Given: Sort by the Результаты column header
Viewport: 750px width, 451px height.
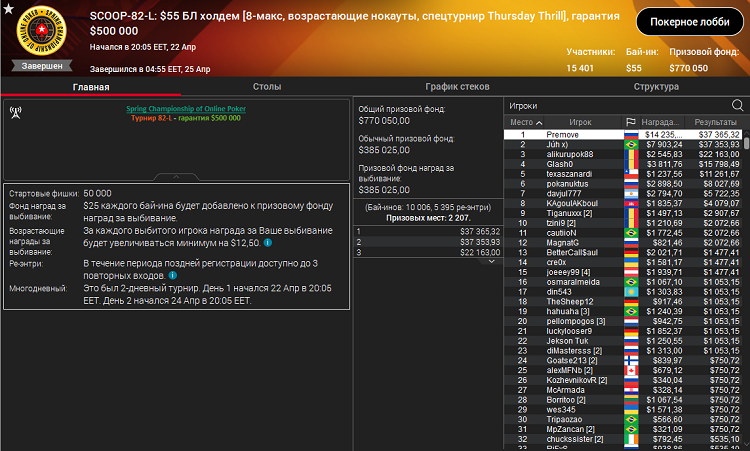Looking at the screenshot, I should pos(715,122).
